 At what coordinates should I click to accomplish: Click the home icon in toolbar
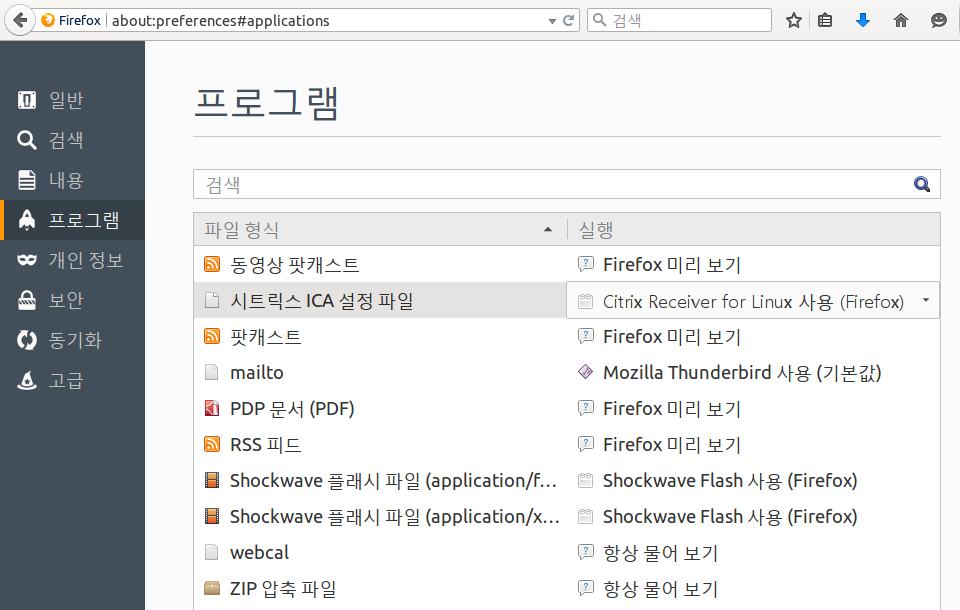[x=901, y=20]
